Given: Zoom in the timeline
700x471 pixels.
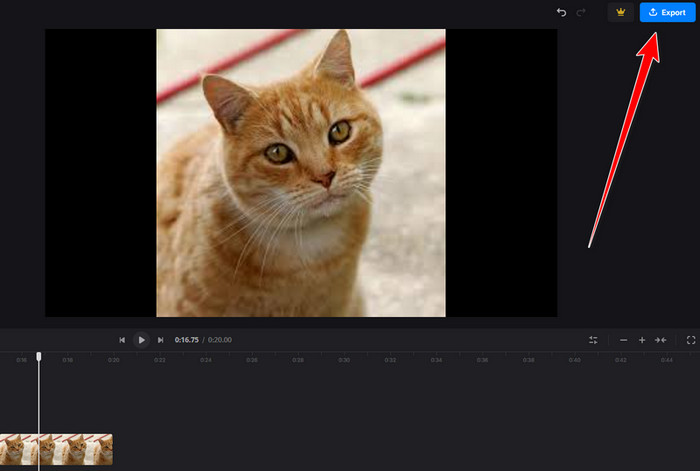Looking at the screenshot, I should [x=642, y=340].
